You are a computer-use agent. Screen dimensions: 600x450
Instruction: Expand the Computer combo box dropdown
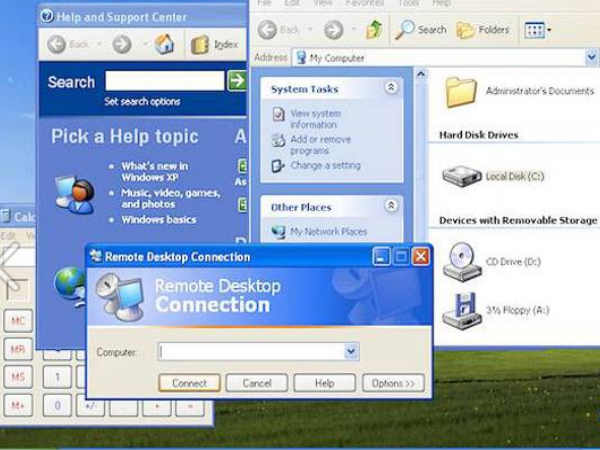click(x=351, y=351)
